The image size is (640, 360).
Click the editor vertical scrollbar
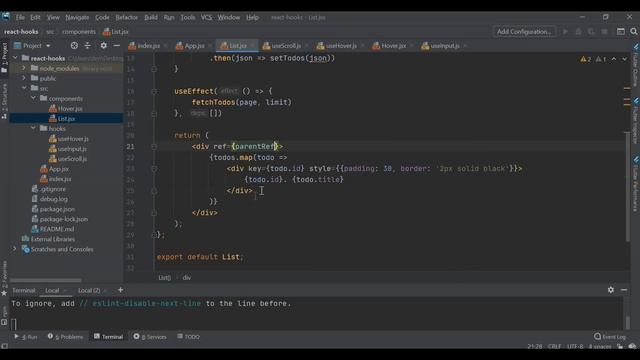(x=627, y=187)
